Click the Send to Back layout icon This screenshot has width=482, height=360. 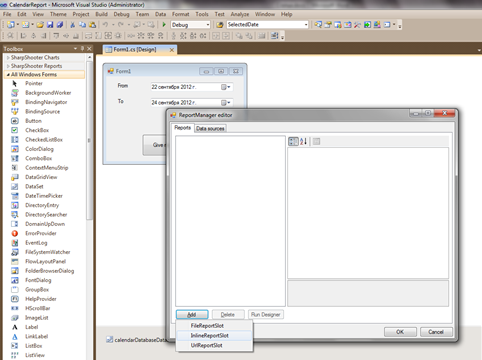[249, 36]
